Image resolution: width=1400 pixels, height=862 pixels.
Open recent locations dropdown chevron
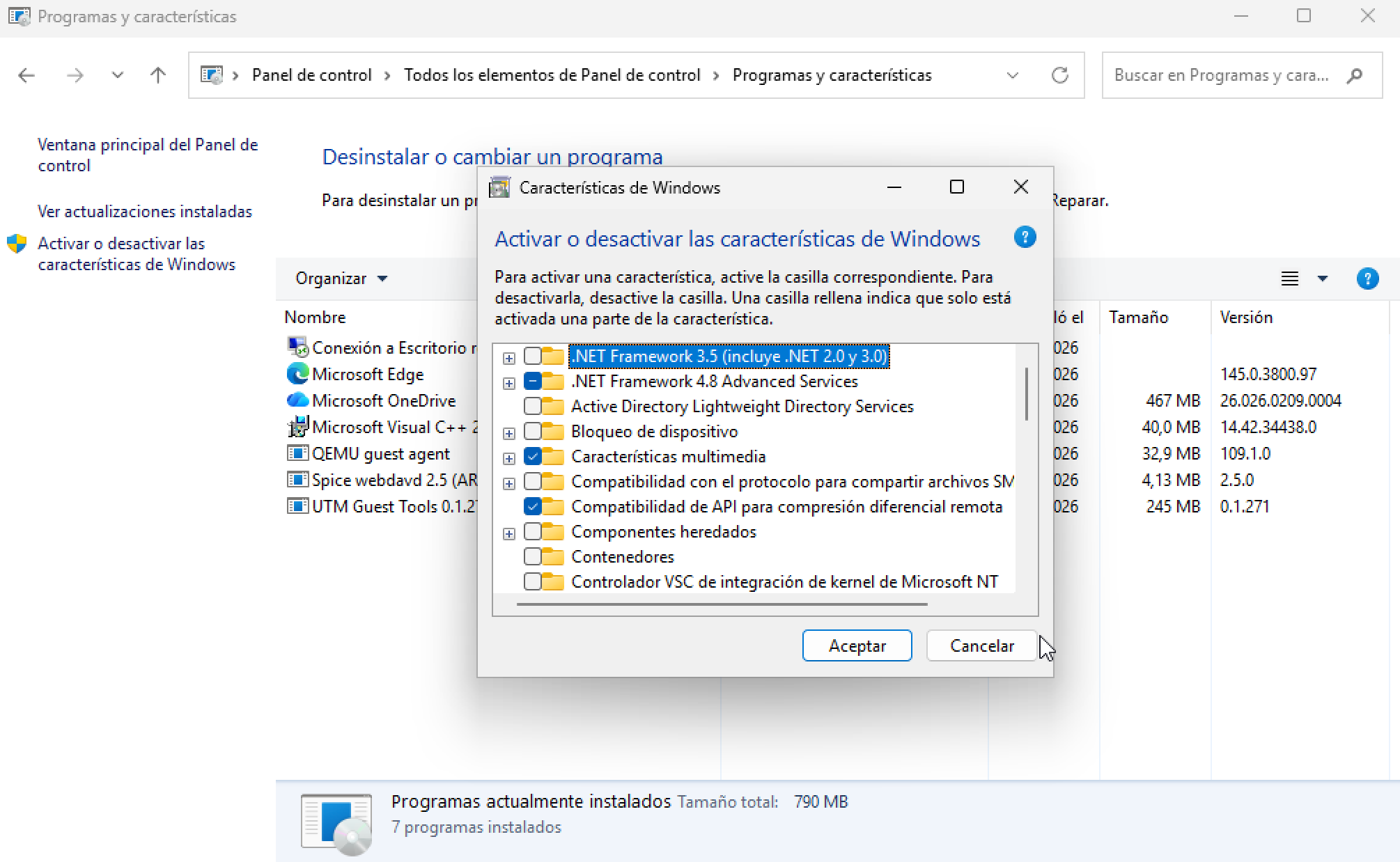(117, 75)
